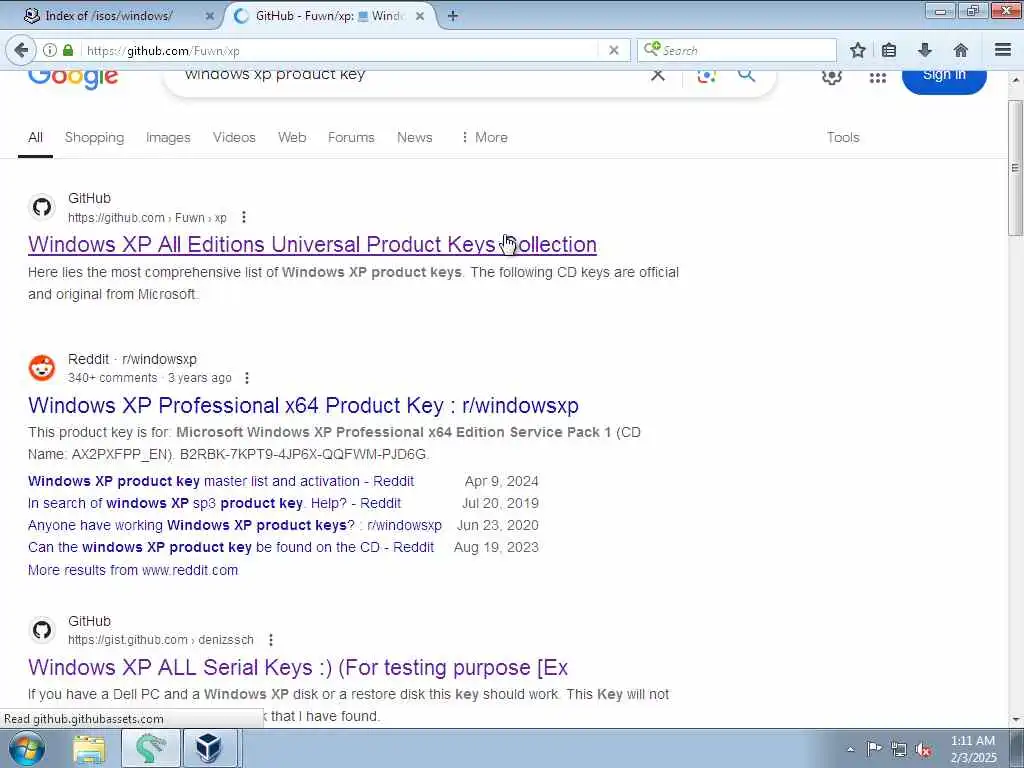The height and width of the screenshot is (768, 1024).
Task: Open the Google apps grid
Action: click(878, 78)
